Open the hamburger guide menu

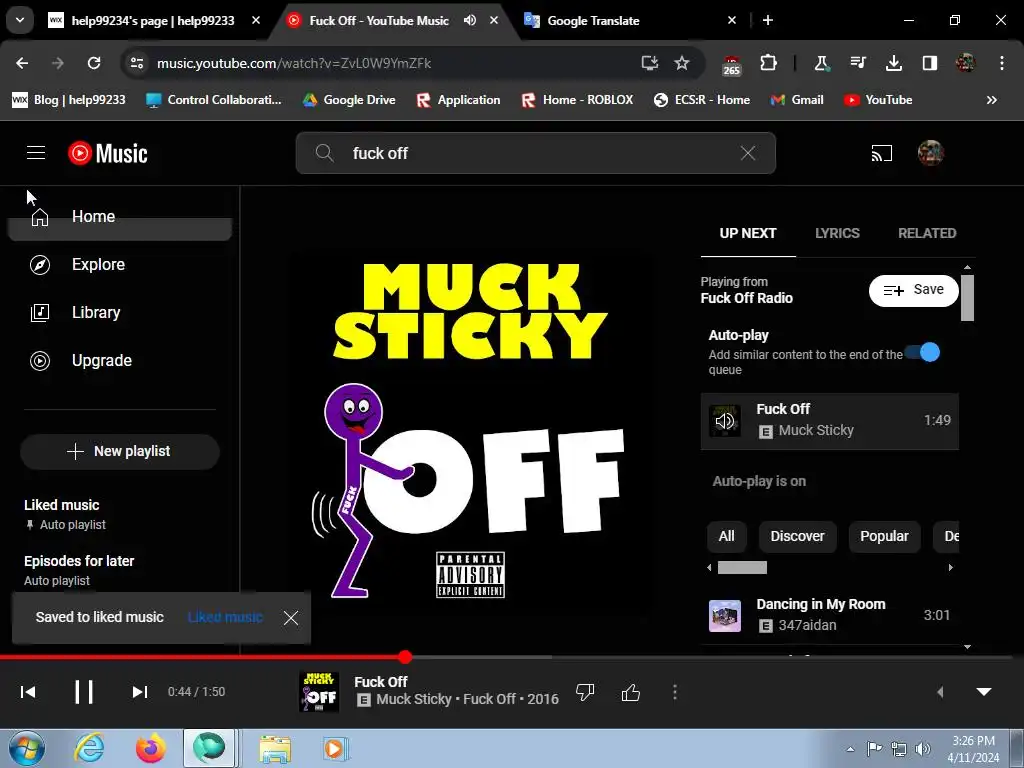point(36,153)
